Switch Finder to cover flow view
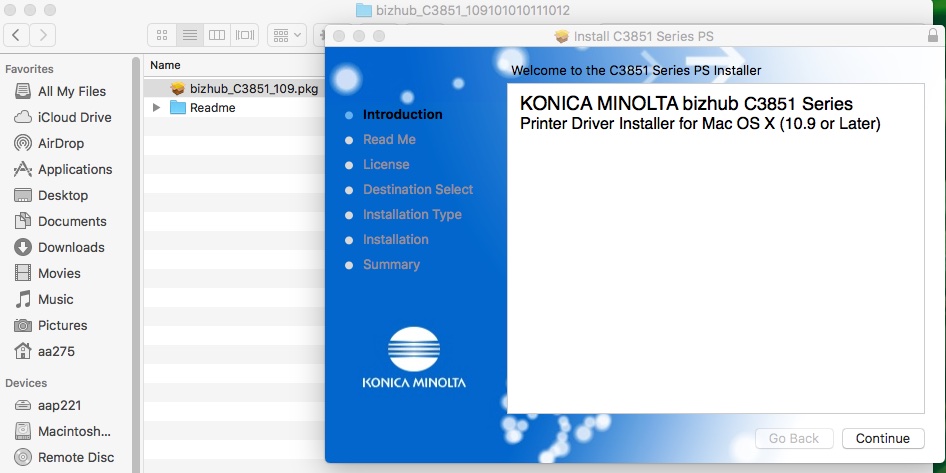 click(x=244, y=35)
